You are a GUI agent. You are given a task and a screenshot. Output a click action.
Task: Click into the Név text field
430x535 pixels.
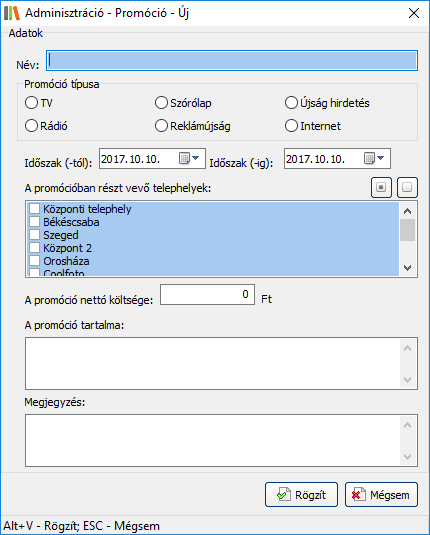pyautogui.click(x=232, y=61)
